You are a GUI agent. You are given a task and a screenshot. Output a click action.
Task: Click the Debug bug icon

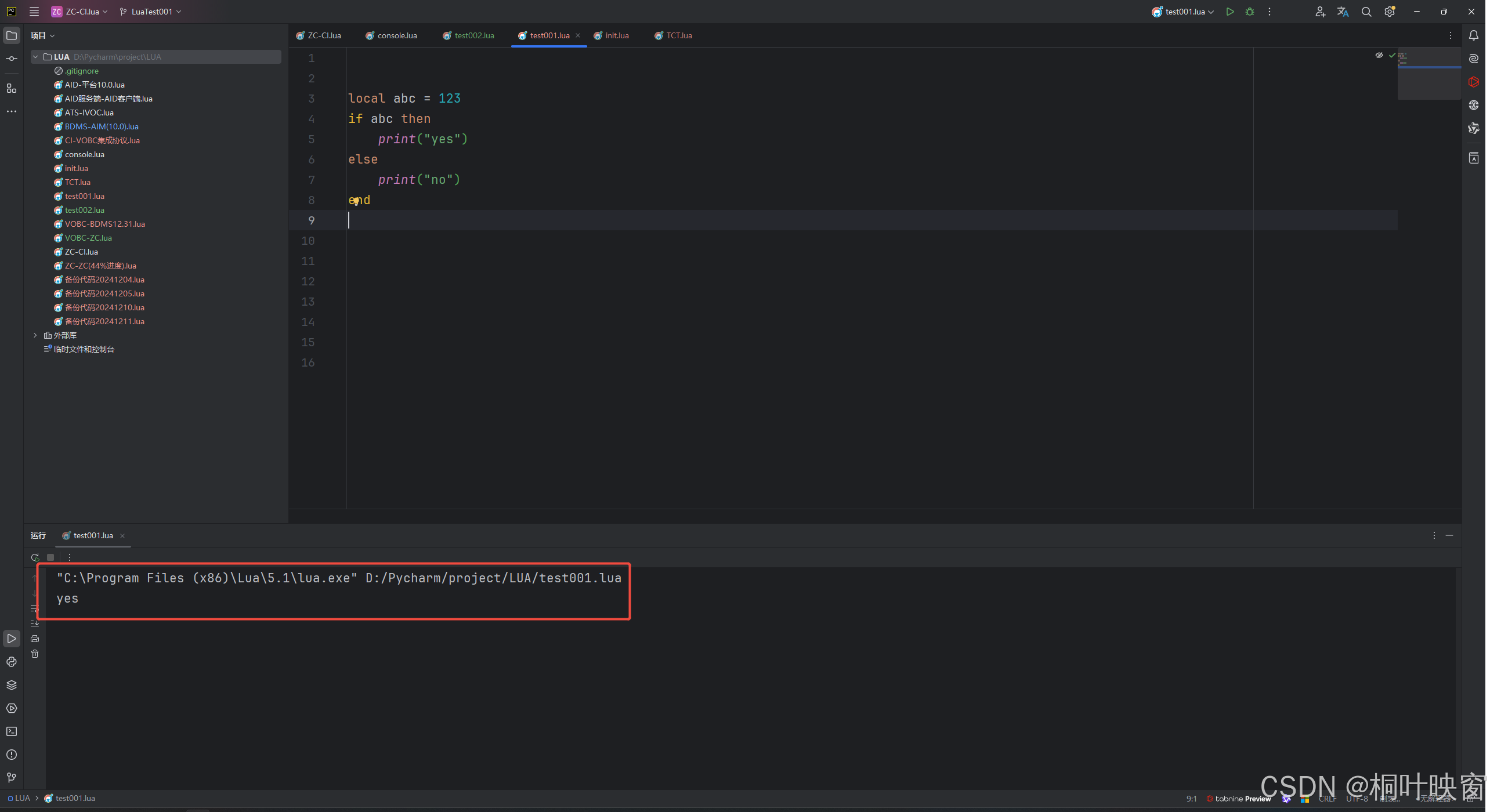[x=1250, y=12]
